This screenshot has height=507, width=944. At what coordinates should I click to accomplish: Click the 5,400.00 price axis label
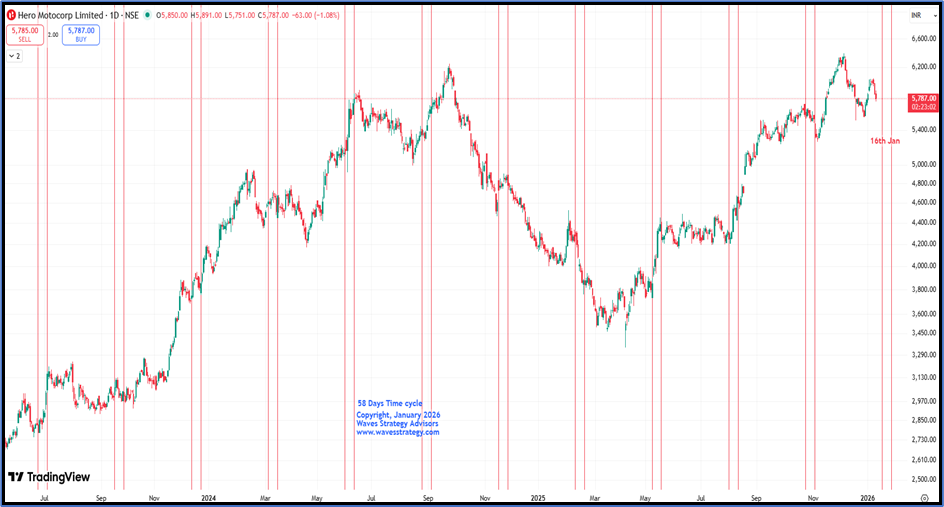click(924, 129)
